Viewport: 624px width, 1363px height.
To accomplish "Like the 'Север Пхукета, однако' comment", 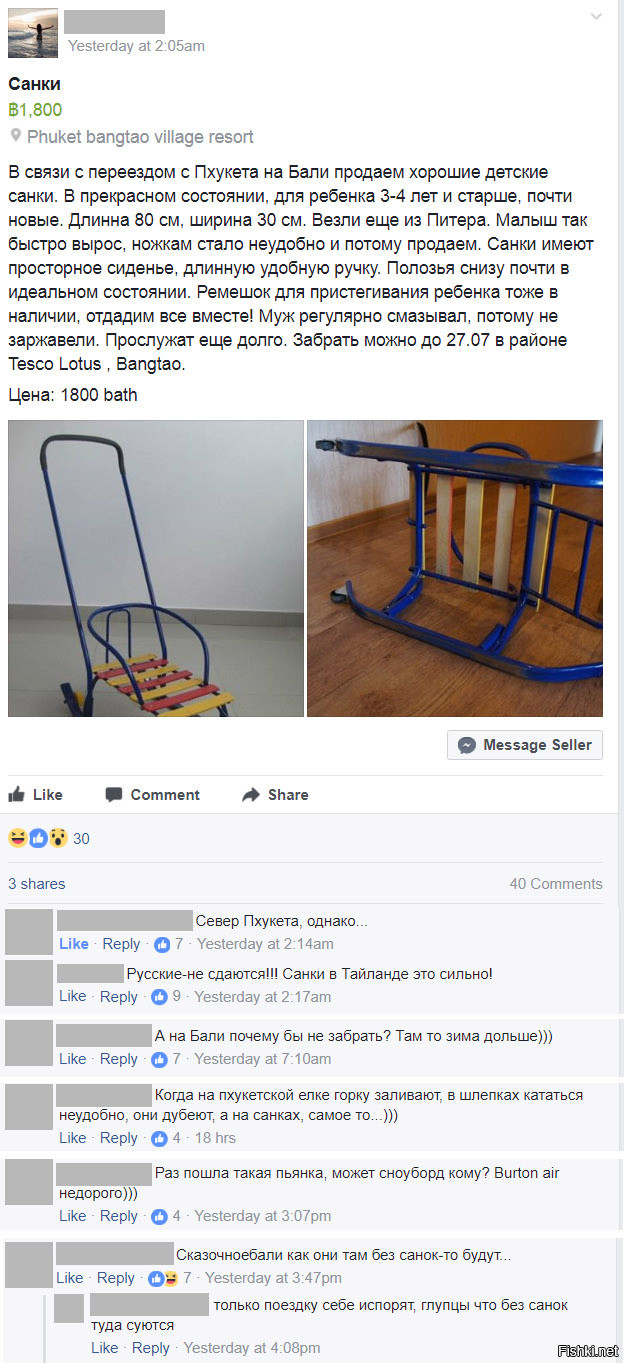I will pos(74,944).
